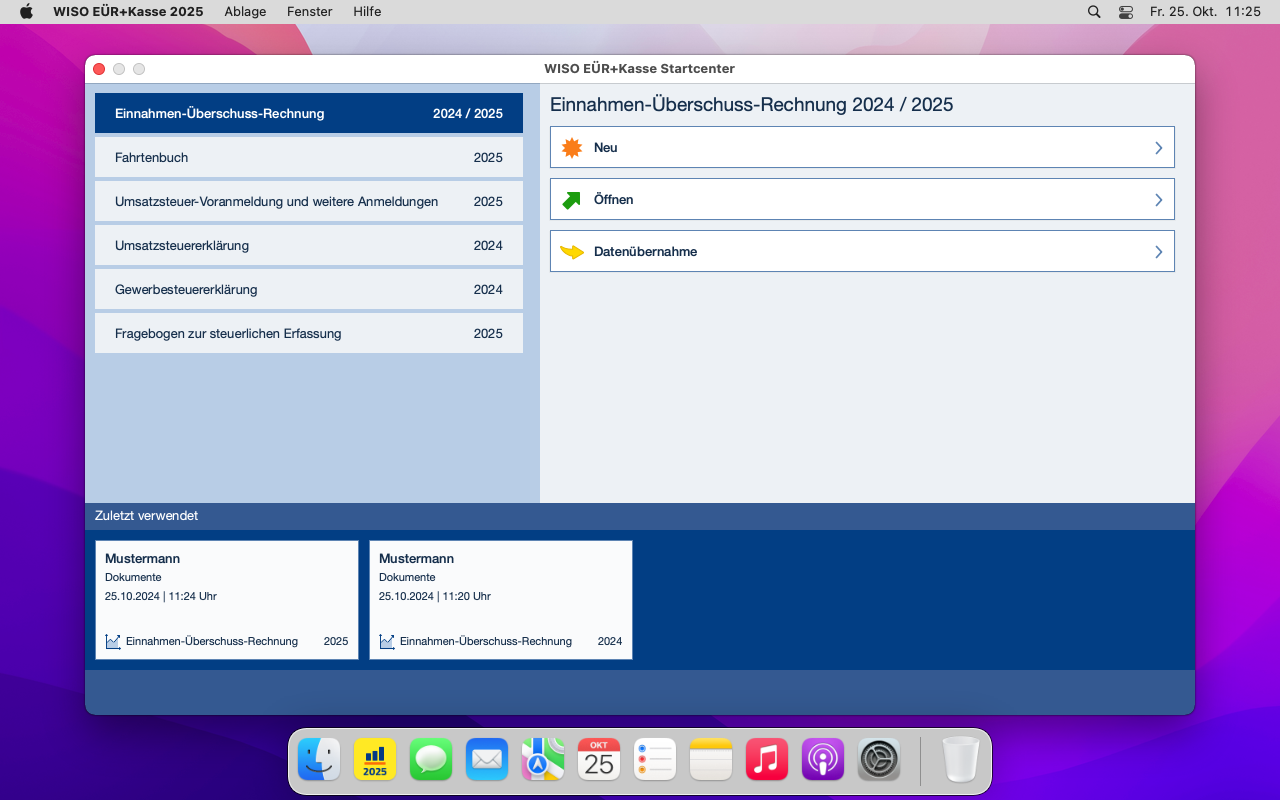Click the yellow arrow Datenübernahme icon

572,252
